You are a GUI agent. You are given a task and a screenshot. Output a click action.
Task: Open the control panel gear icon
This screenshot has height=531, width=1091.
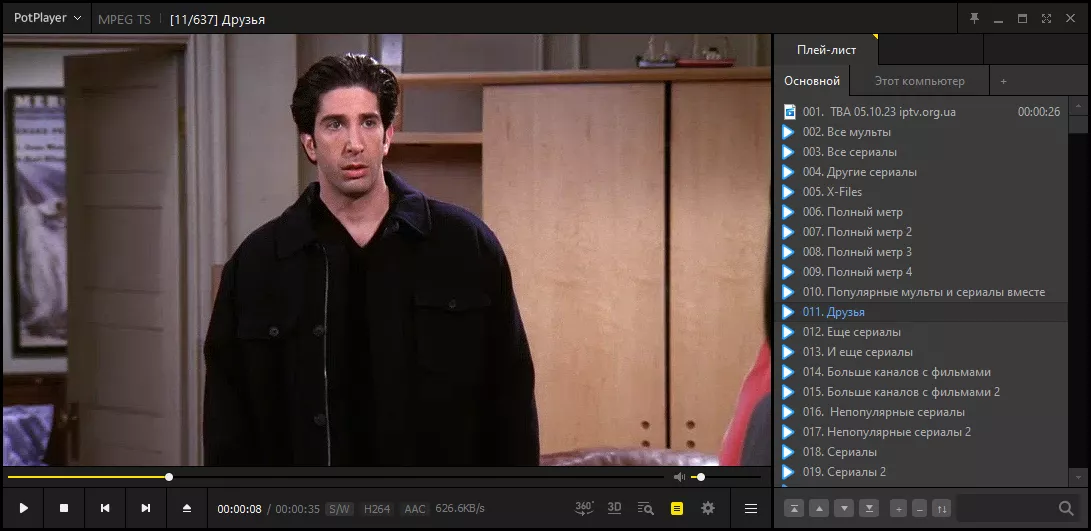point(708,508)
